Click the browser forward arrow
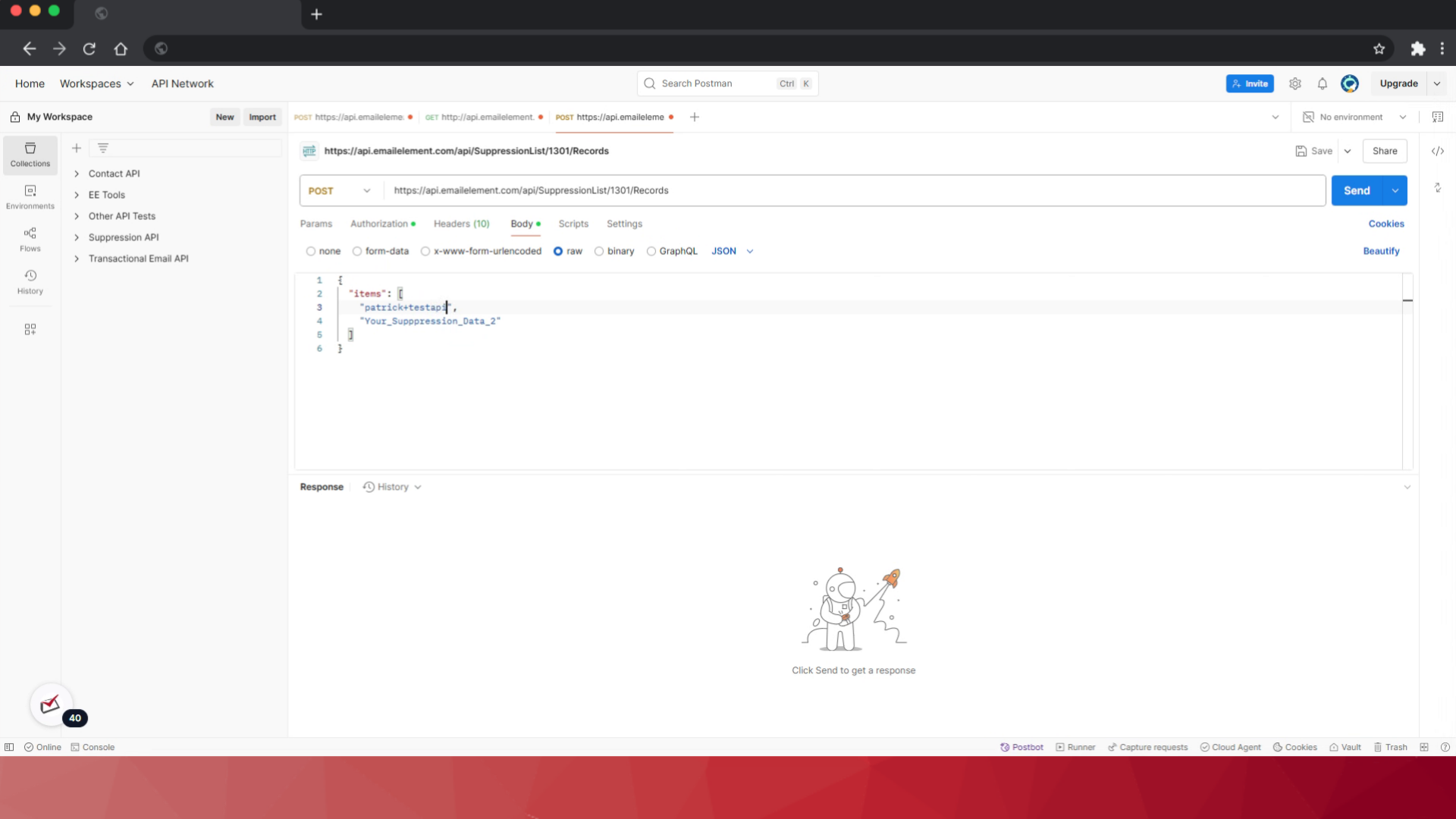 point(59,49)
